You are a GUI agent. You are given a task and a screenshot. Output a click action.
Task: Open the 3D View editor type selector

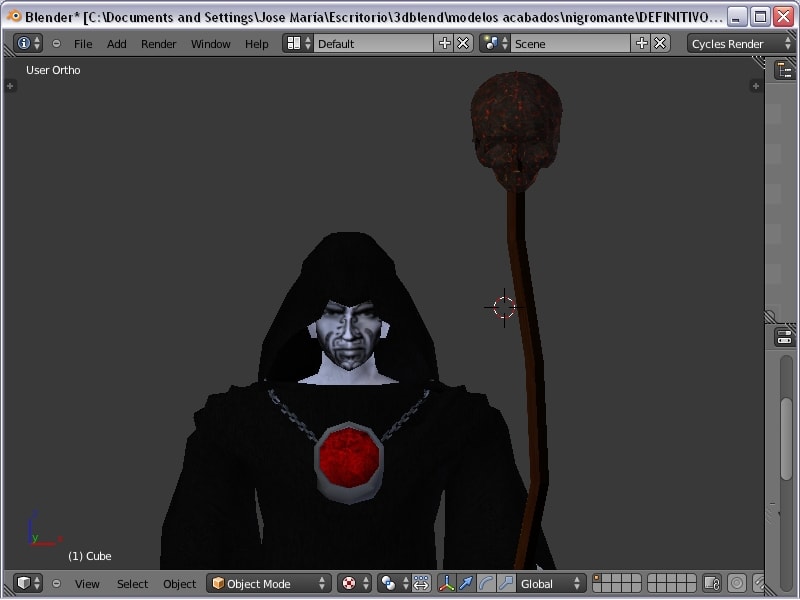click(28, 583)
